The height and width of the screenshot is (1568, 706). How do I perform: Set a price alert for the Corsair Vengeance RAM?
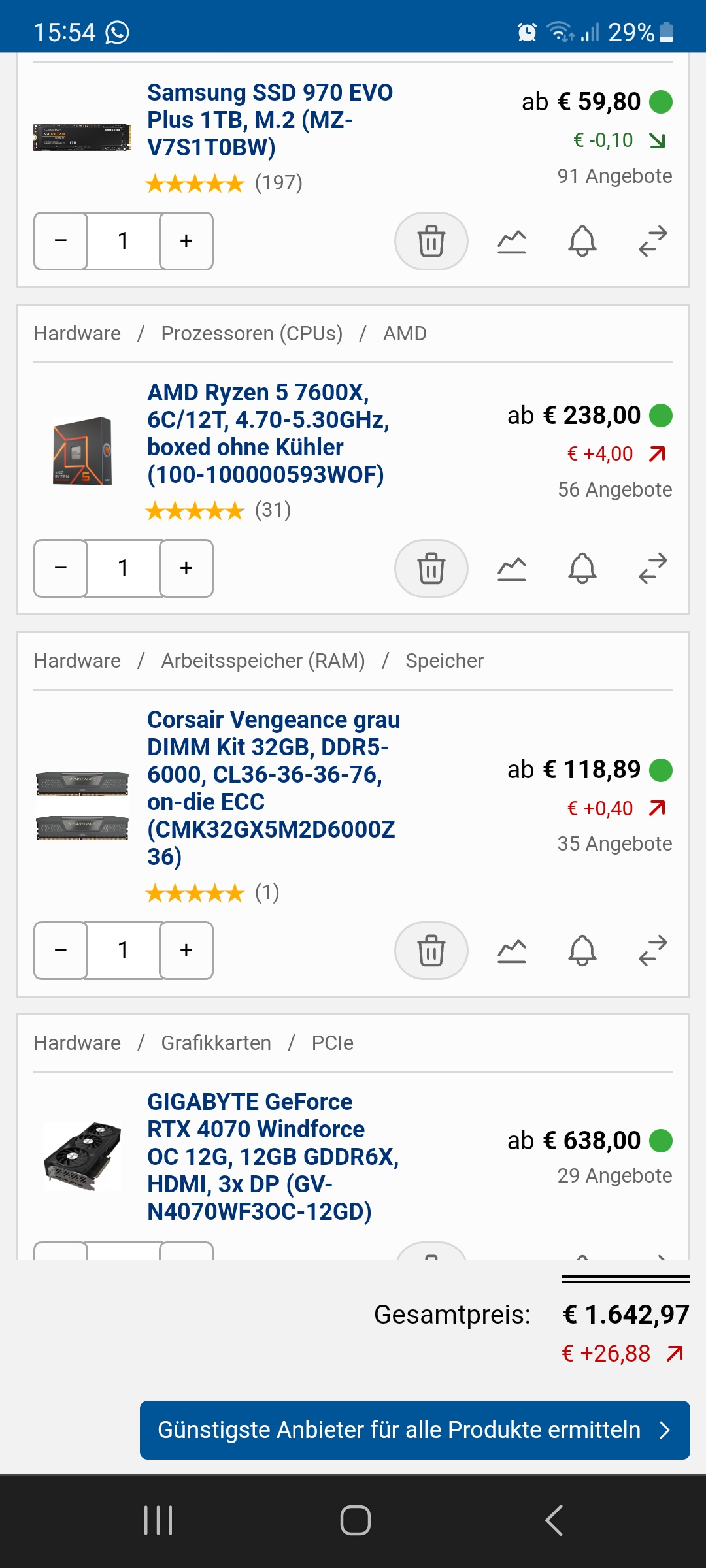[x=582, y=952]
